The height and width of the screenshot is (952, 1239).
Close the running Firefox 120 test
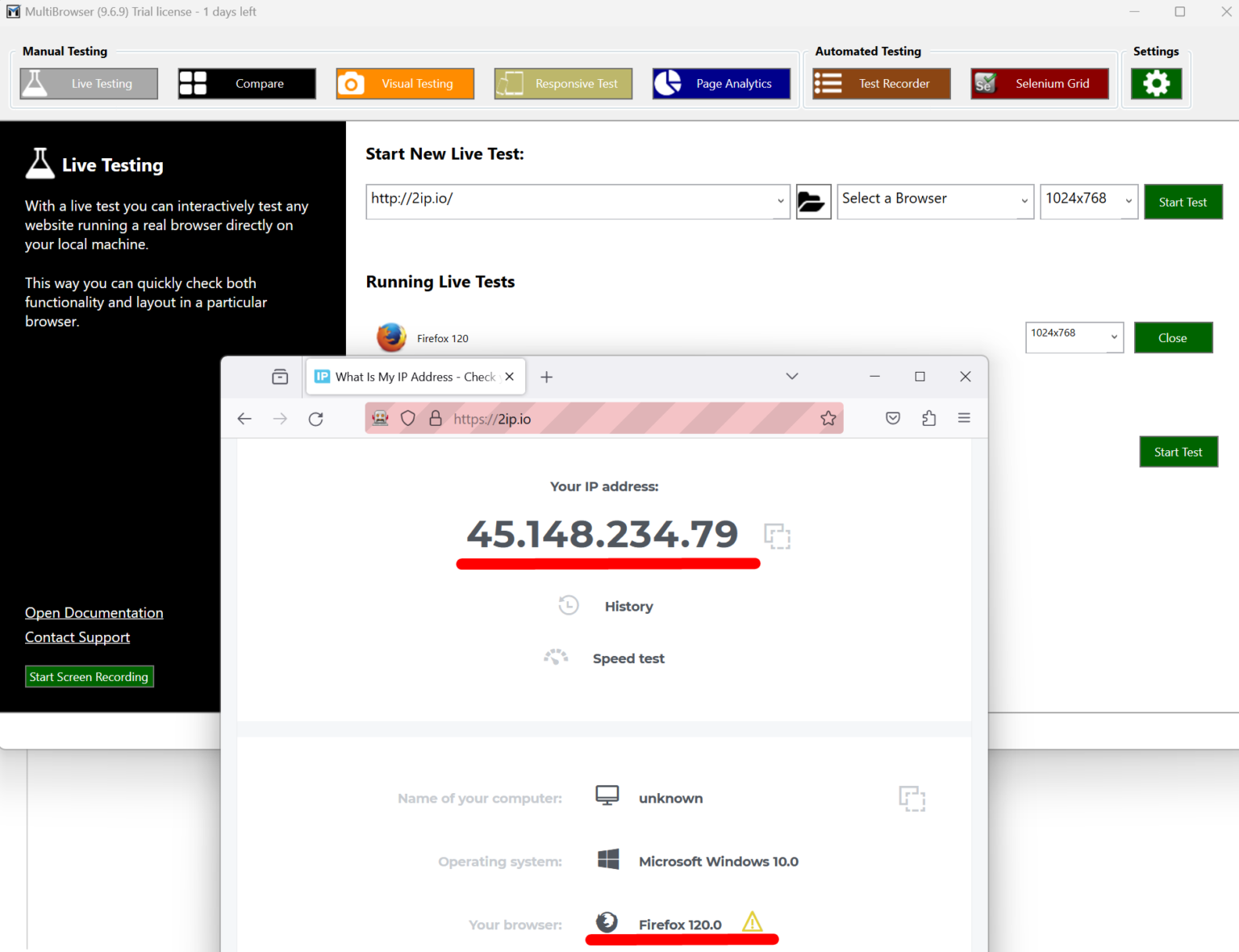[1172, 338]
